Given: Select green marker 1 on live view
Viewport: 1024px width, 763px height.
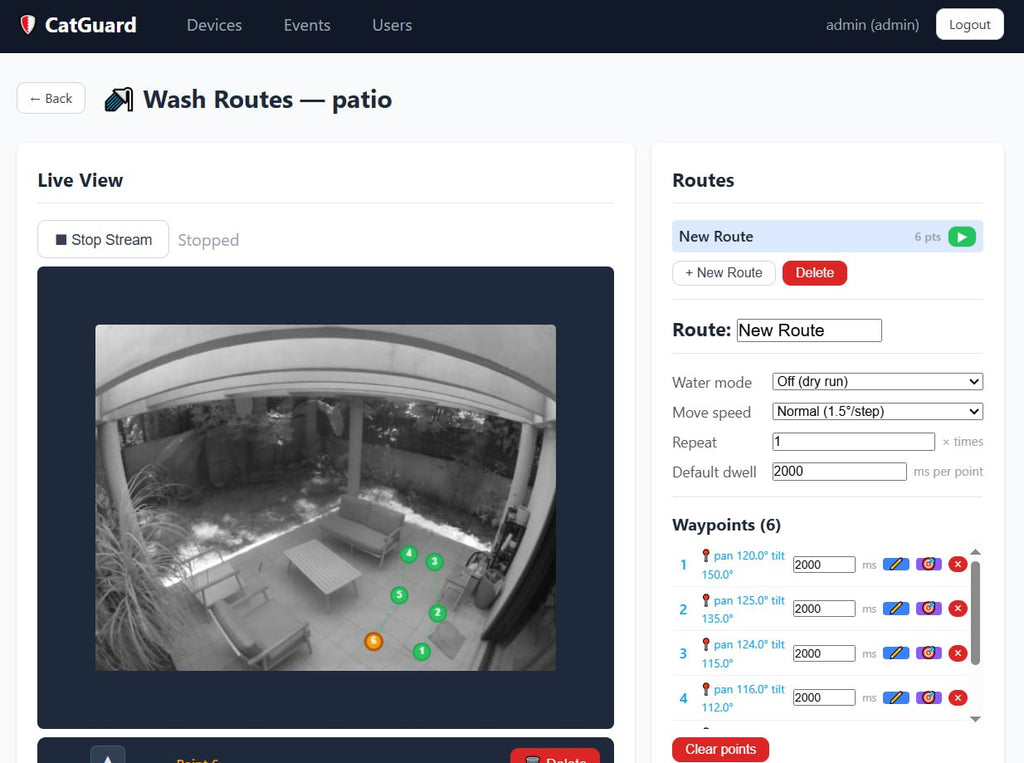Looking at the screenshot, I should coord(422,651).
